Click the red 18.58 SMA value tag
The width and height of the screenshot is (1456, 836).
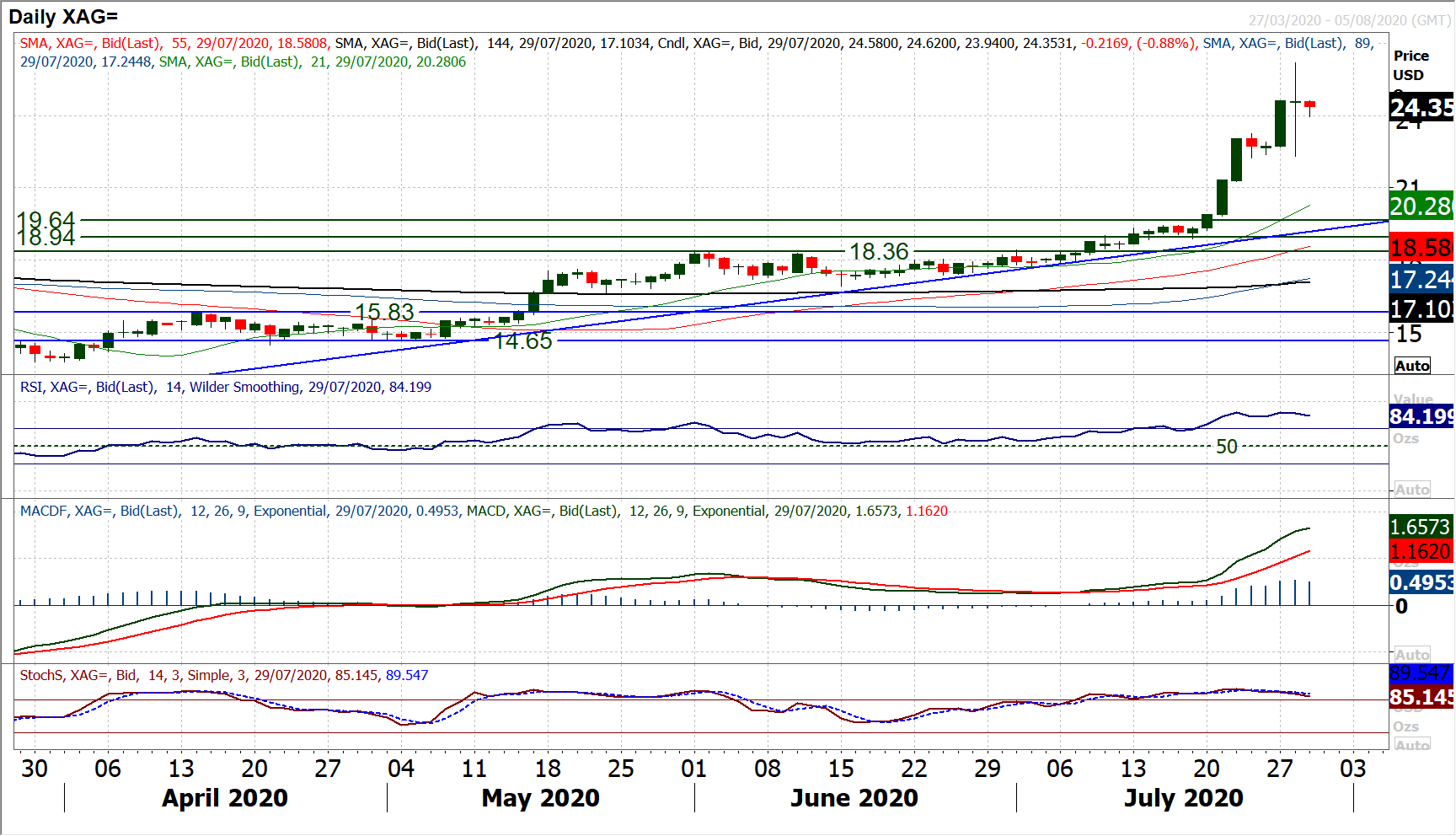pyautogui.click(x=1421, y=248)
